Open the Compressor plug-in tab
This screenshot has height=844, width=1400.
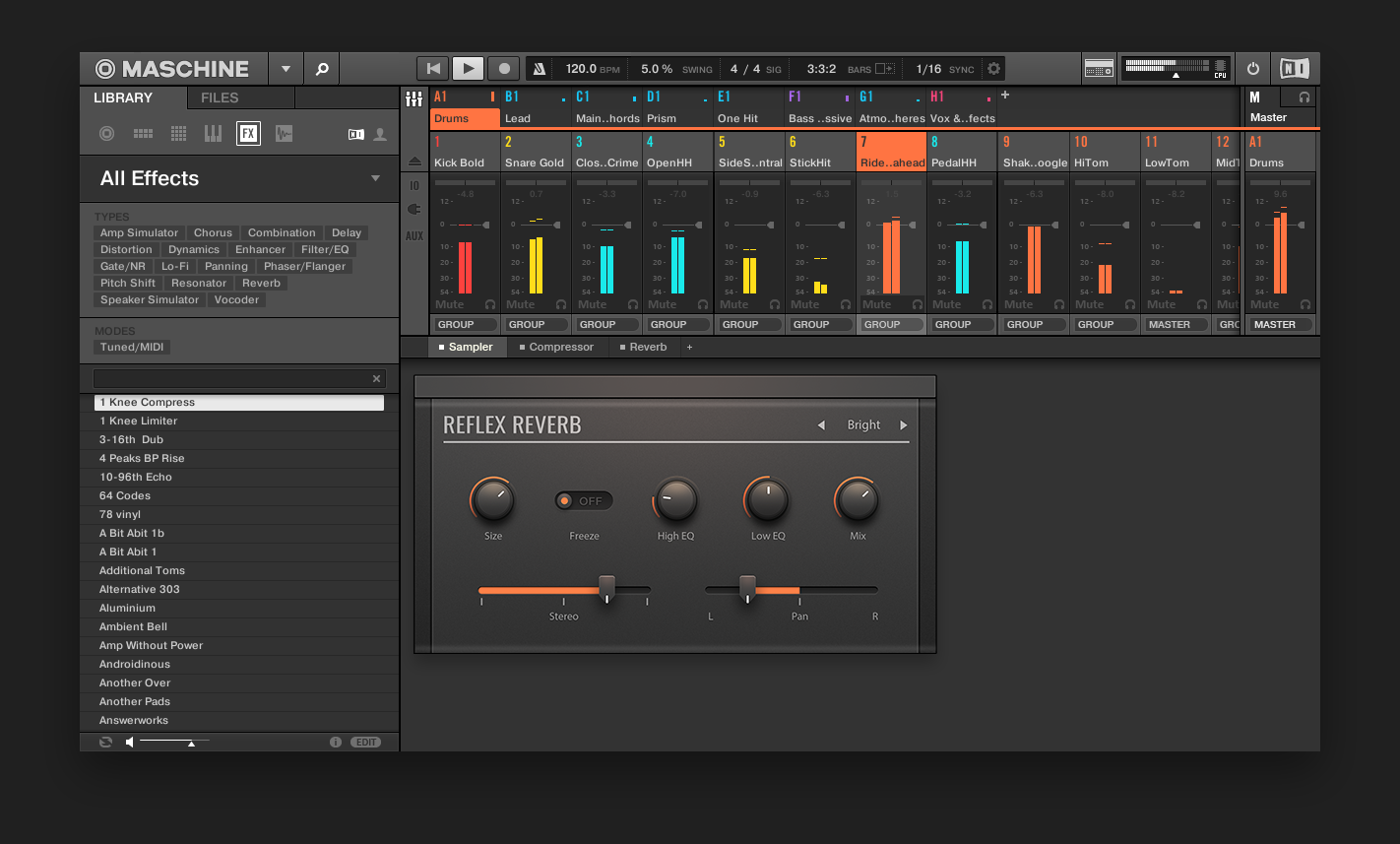tap(556, 347)
